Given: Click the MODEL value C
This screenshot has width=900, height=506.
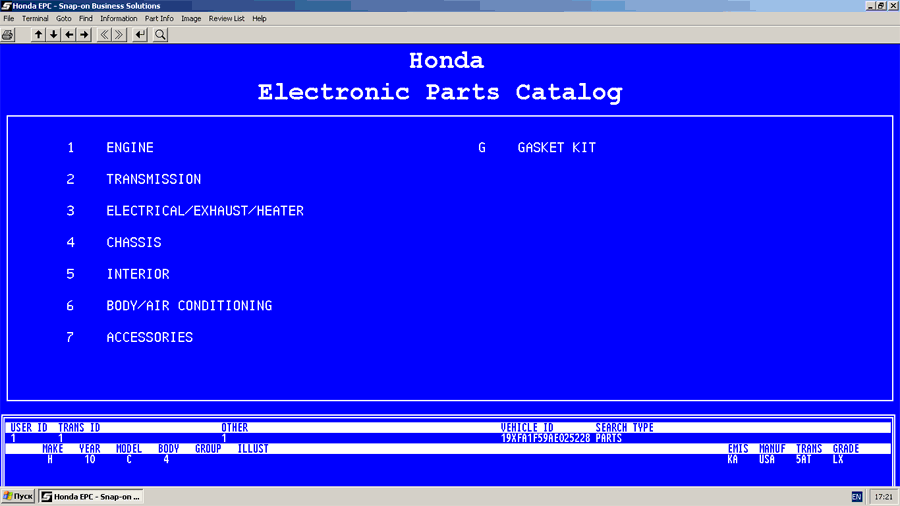Looking at the screenshot, I should [x=129, y=460].
